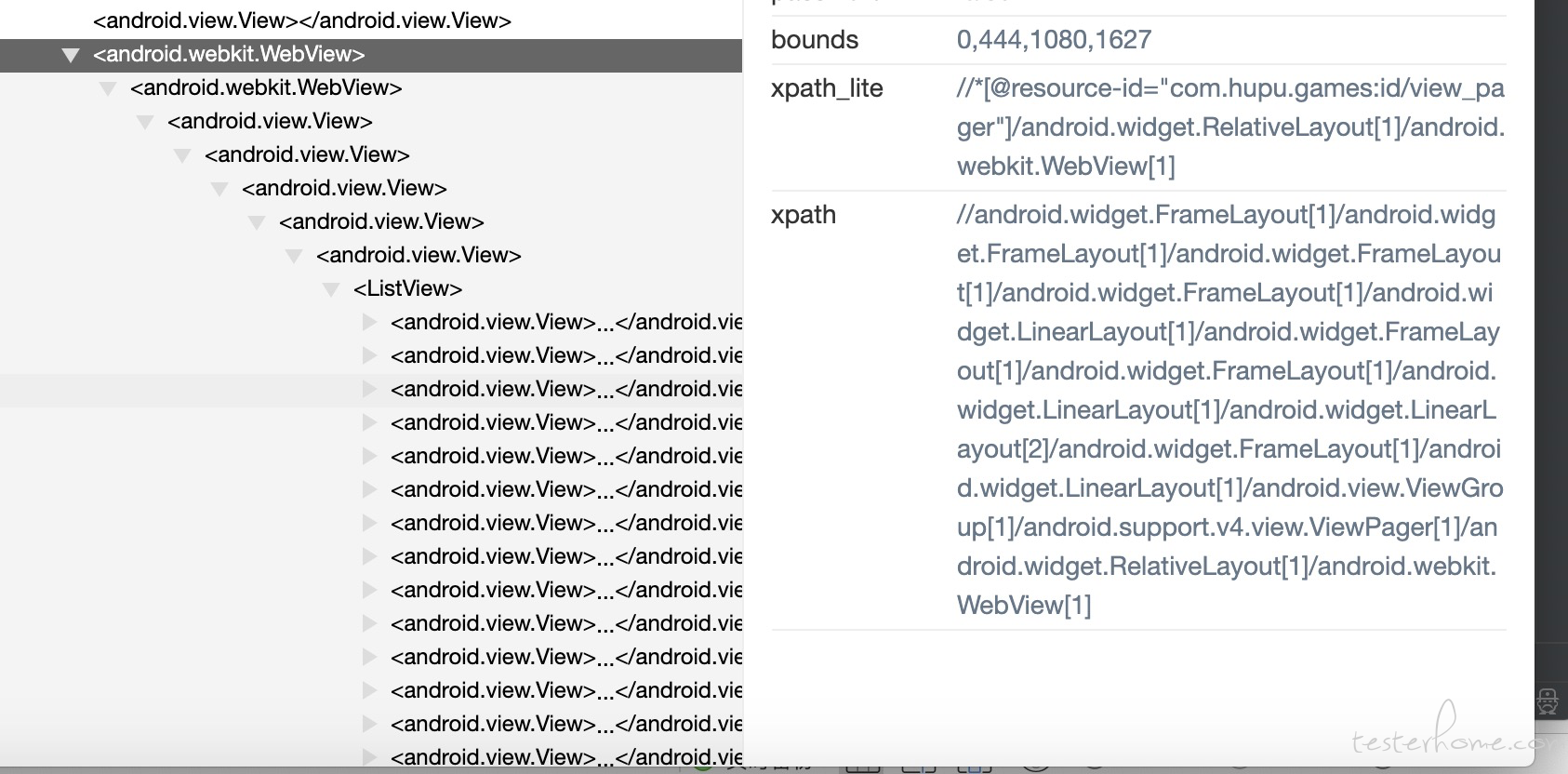1568x774 pixels.
Task: Select last visible android.view.View row at bottom
Action: click(566, 757)
